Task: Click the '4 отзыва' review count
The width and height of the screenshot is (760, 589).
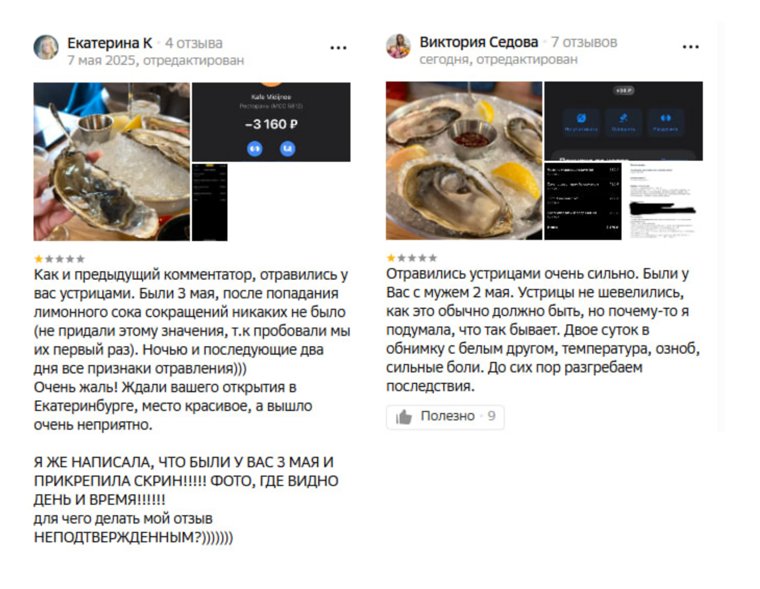Action: point(194,43)
